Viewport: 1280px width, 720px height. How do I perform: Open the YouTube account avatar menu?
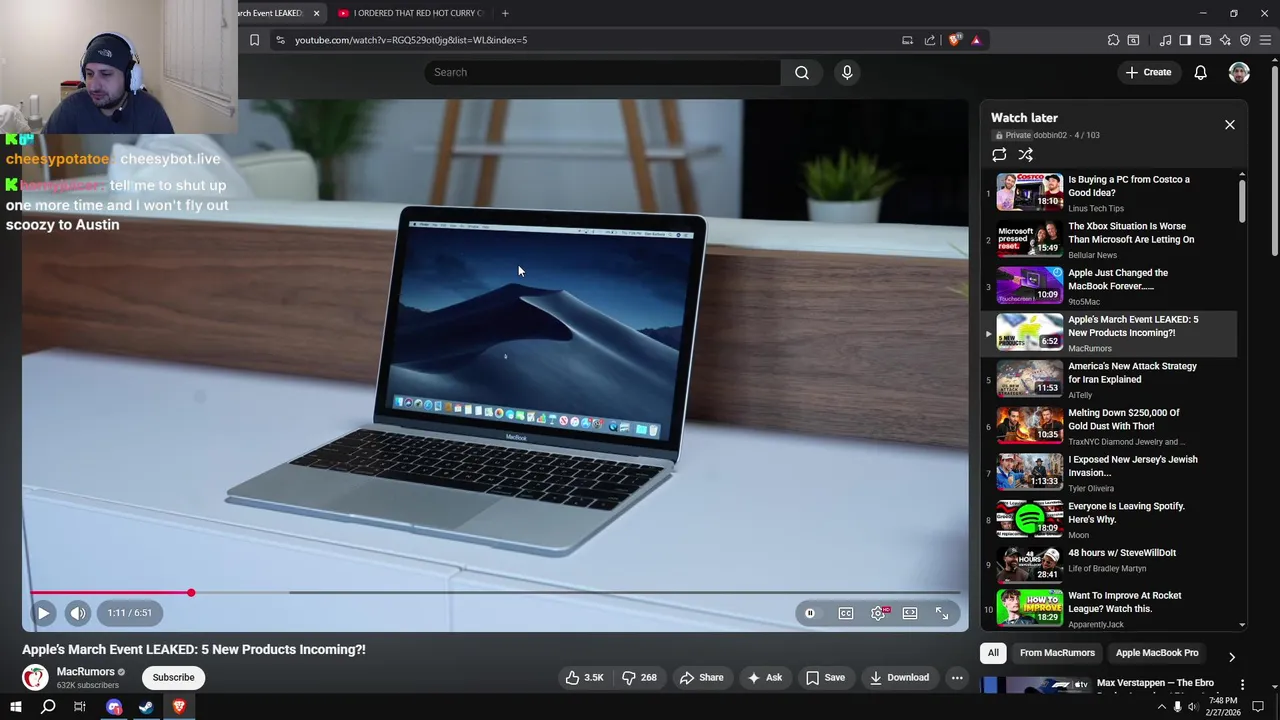(1239, 72)
